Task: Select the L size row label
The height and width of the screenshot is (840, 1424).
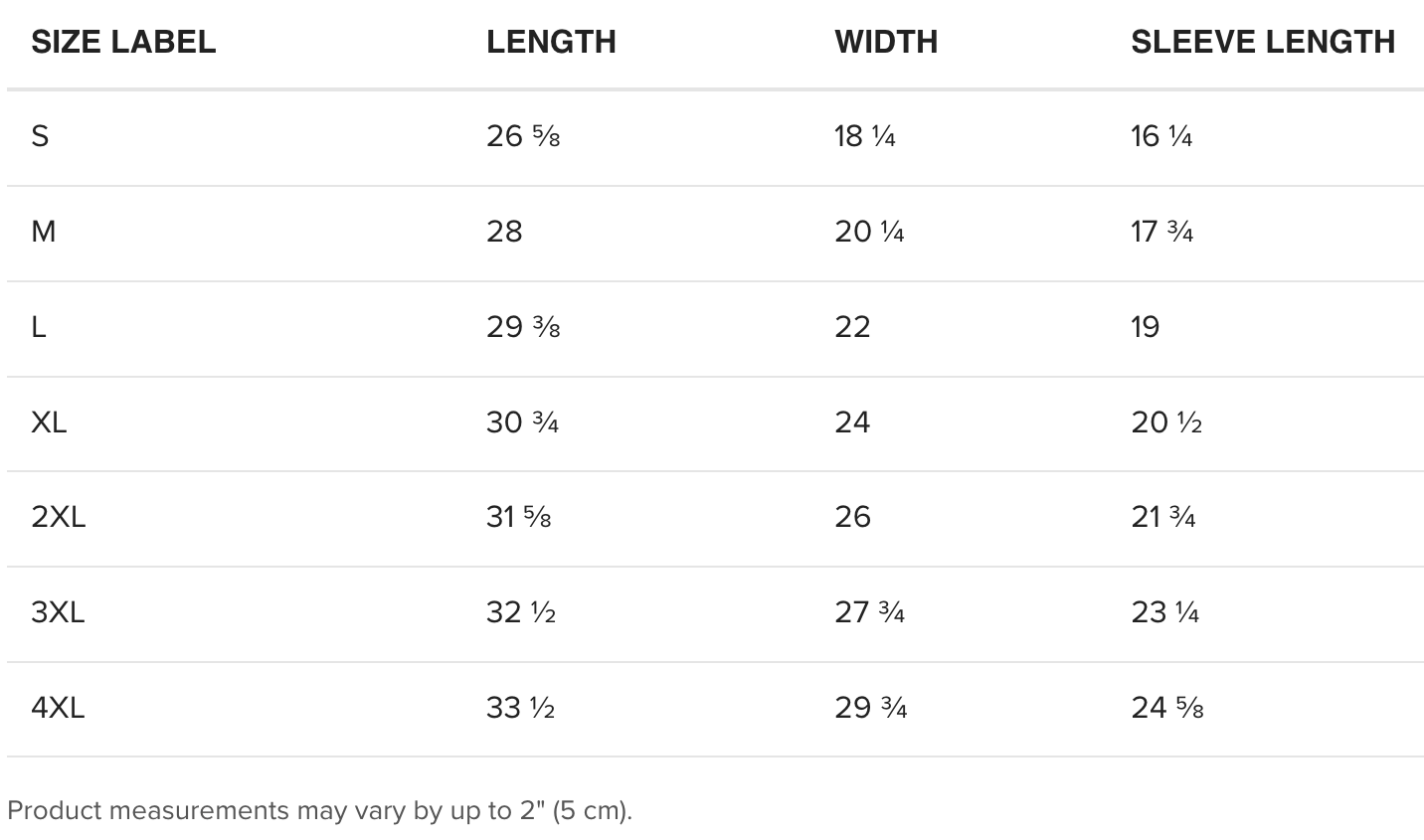Action: [39, 327]
